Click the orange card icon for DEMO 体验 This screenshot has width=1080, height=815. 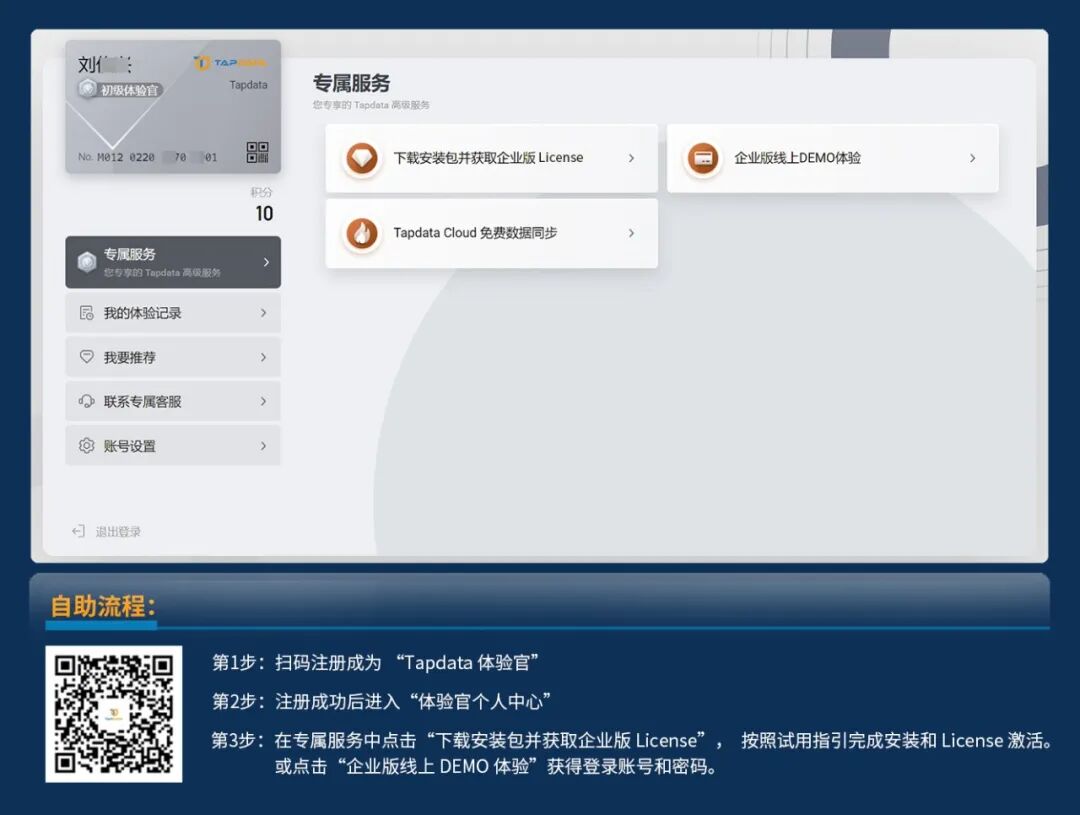(703, 158)
